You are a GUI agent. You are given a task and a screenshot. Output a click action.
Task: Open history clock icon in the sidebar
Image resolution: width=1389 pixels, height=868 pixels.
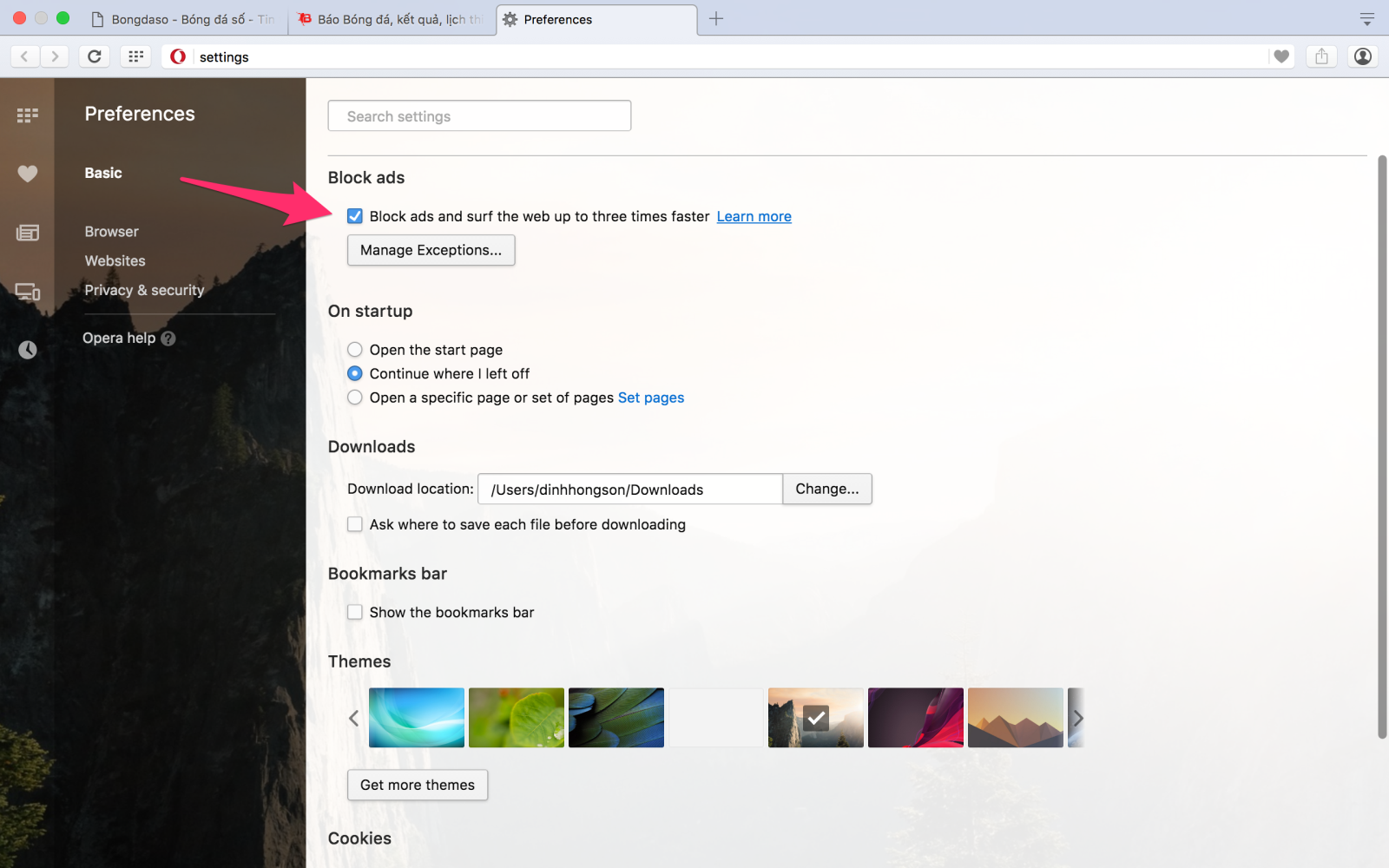click(28, 350)
